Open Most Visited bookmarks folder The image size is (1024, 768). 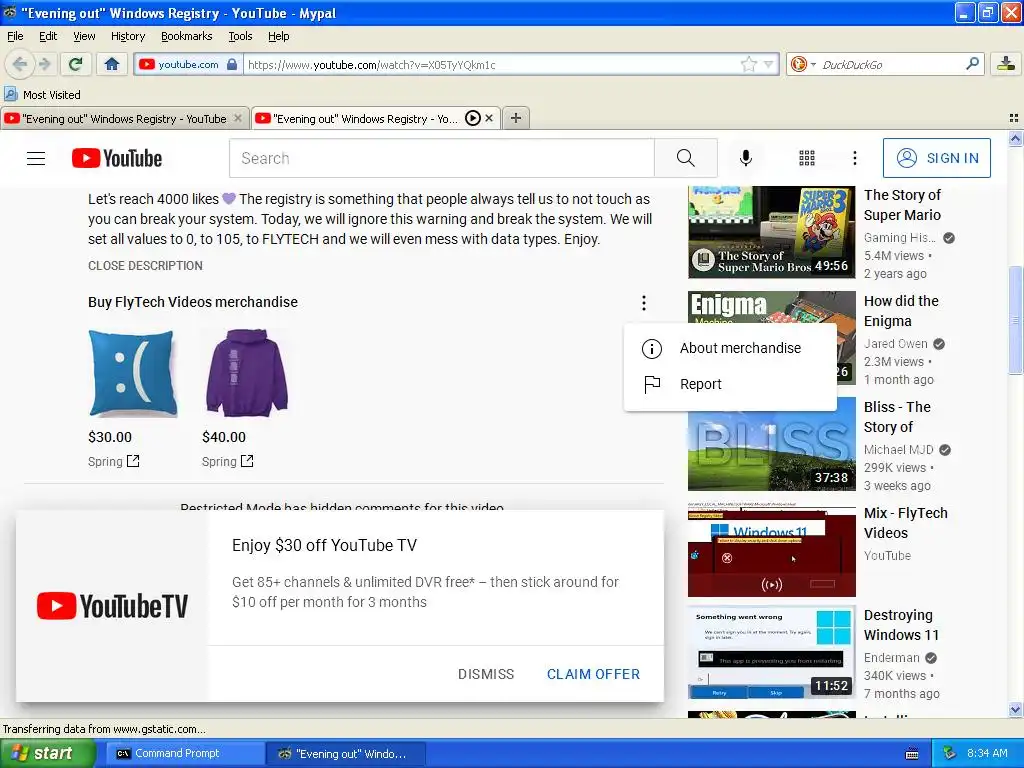[x=43, y=95]
